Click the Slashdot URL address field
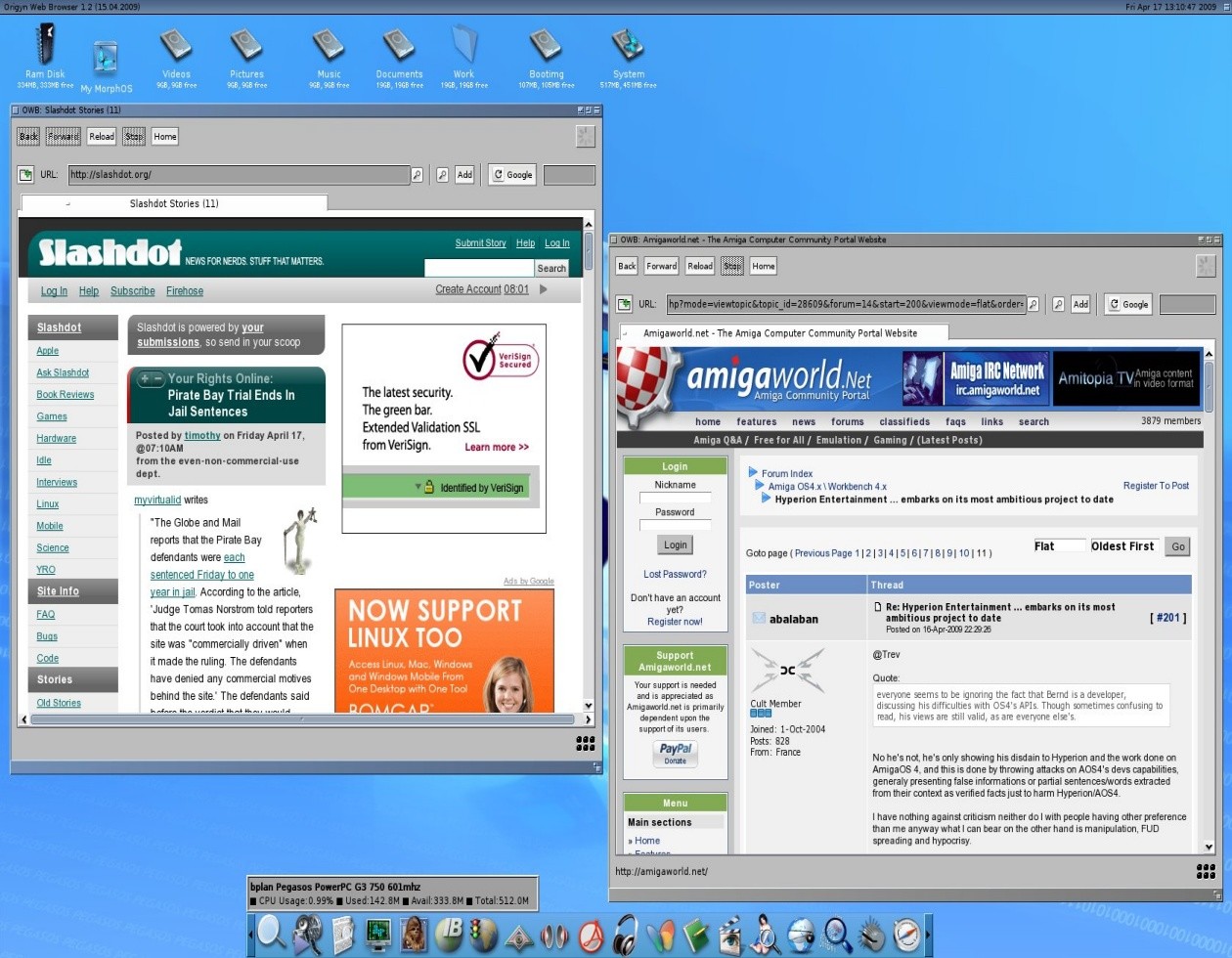1232x958 pixels. 240,175
